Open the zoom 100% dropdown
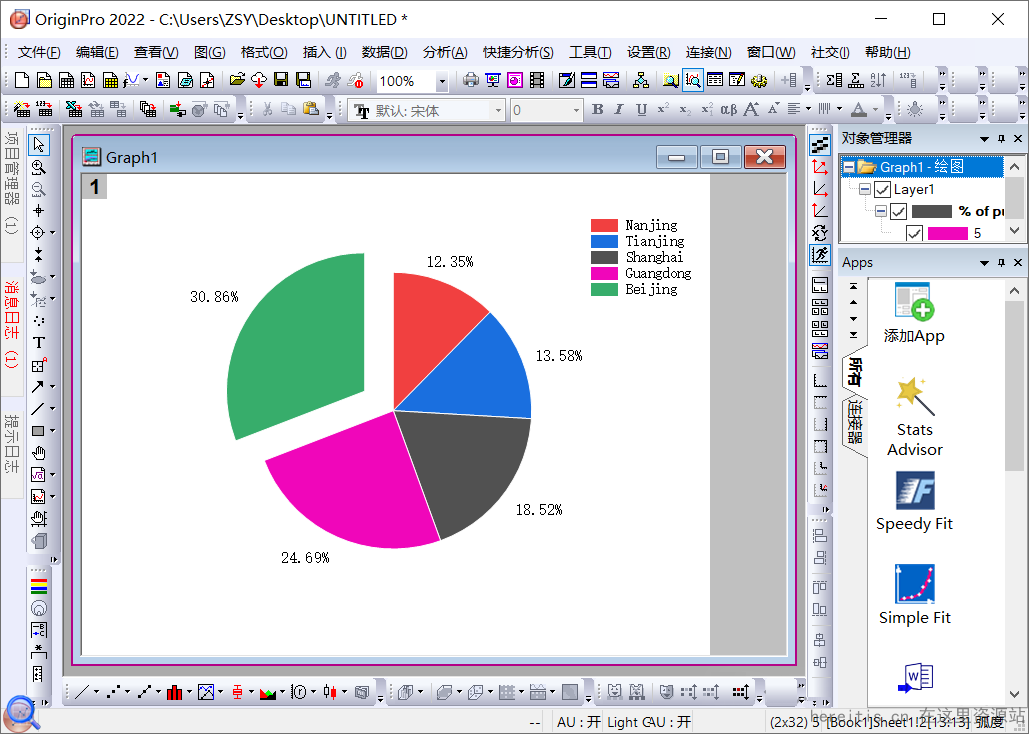 [x=442, y=81]
